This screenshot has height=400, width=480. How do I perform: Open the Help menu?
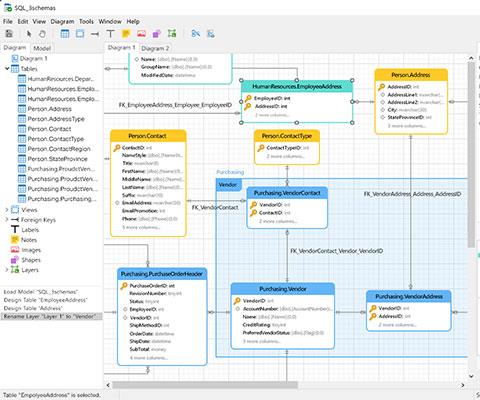(133, 21)
